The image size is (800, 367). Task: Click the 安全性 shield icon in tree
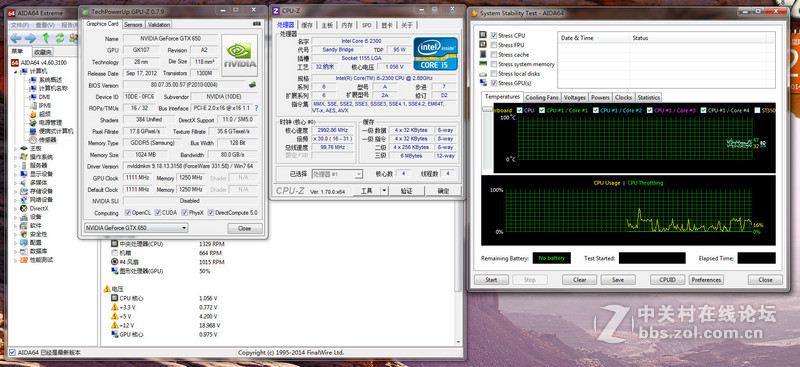click(x=23, y=234)
